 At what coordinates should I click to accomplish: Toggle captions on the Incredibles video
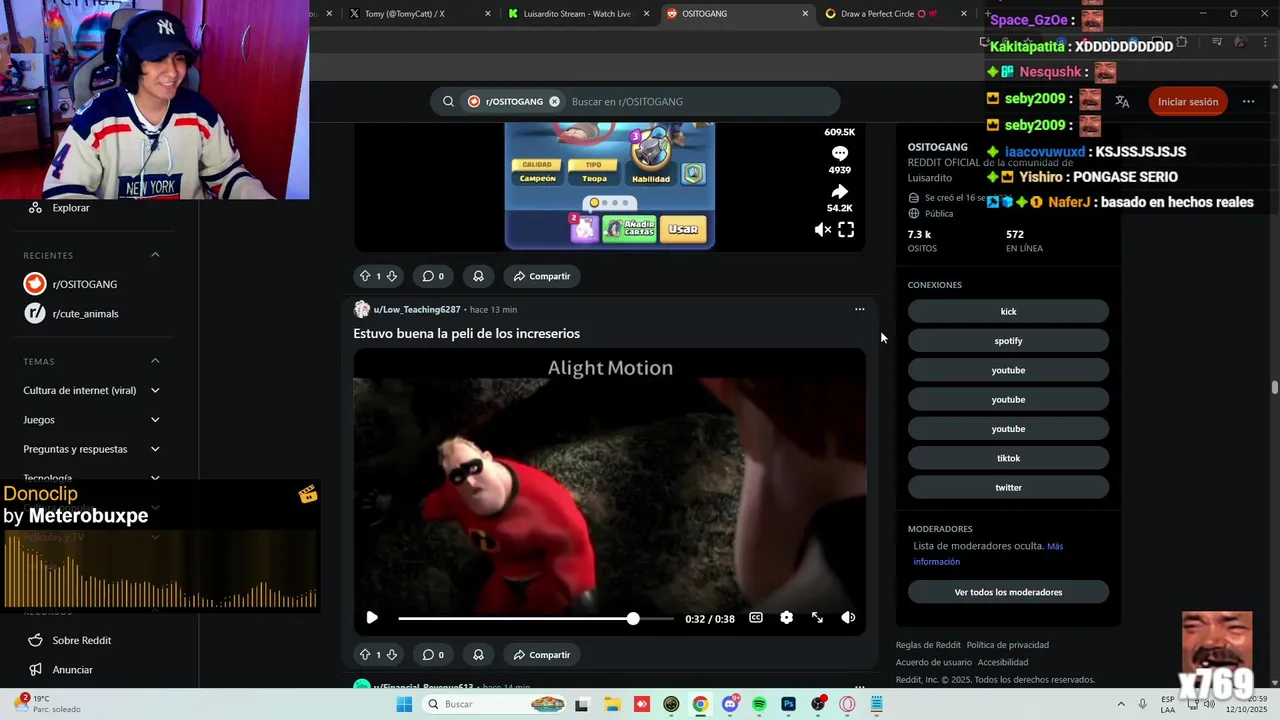[756, 618]
